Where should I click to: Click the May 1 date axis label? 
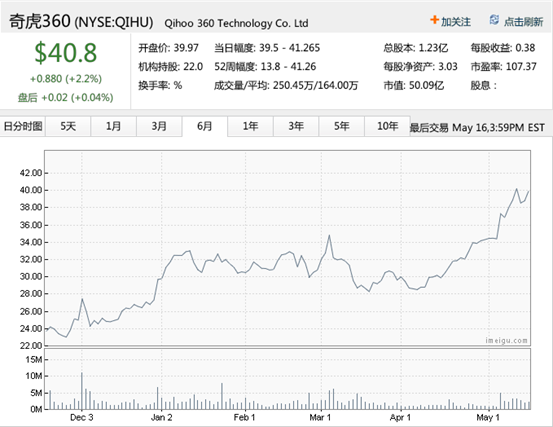[488, 417]
